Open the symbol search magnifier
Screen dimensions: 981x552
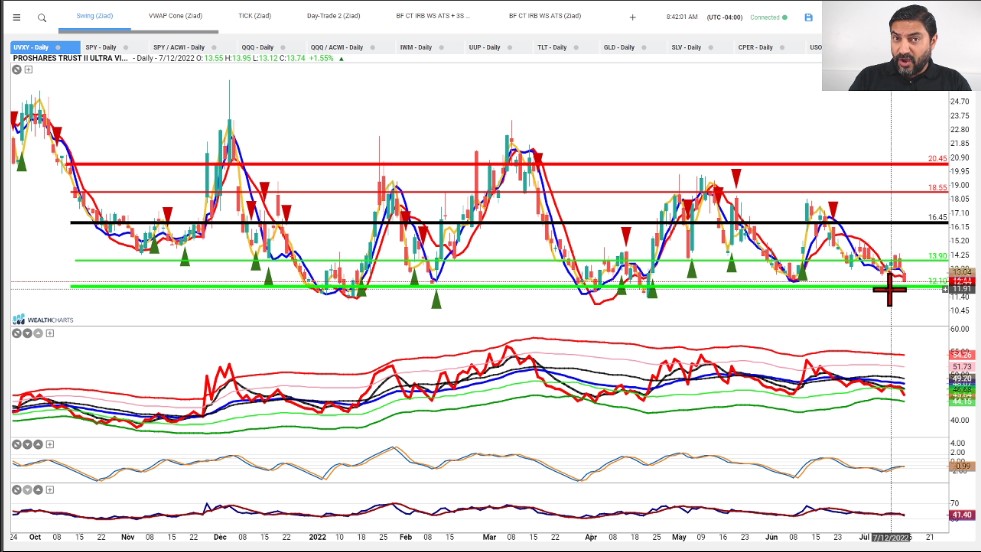coord(42,18)
